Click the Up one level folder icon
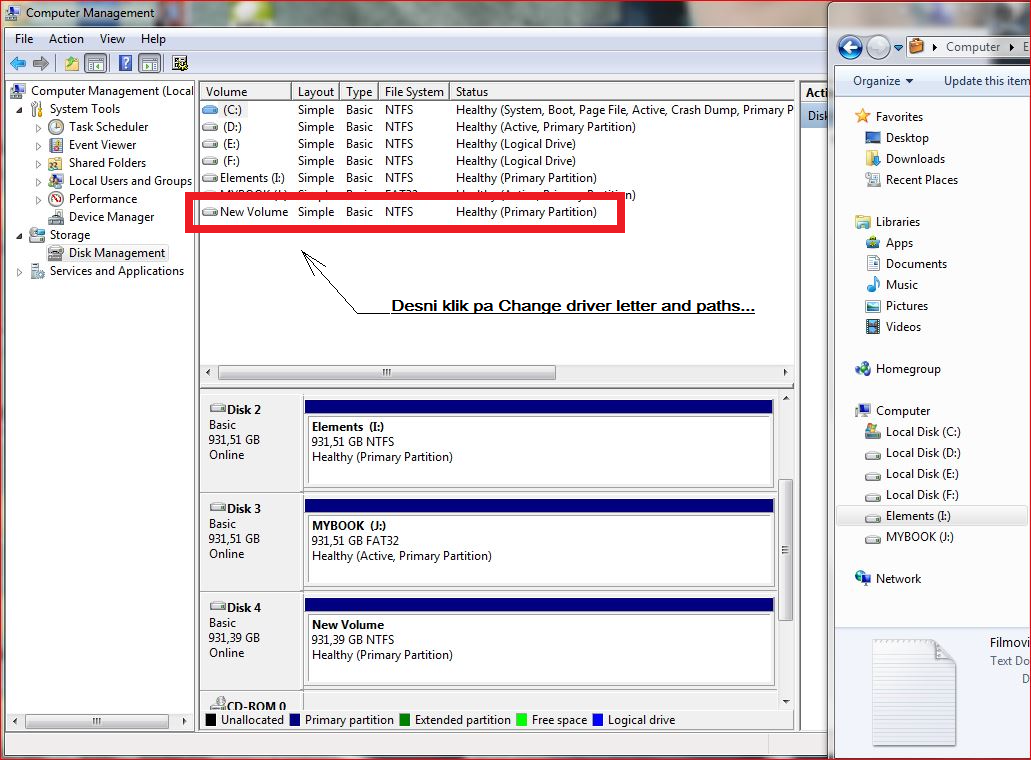The width and height of the screenshot is (1031, 760). click(x=72, y=64)
